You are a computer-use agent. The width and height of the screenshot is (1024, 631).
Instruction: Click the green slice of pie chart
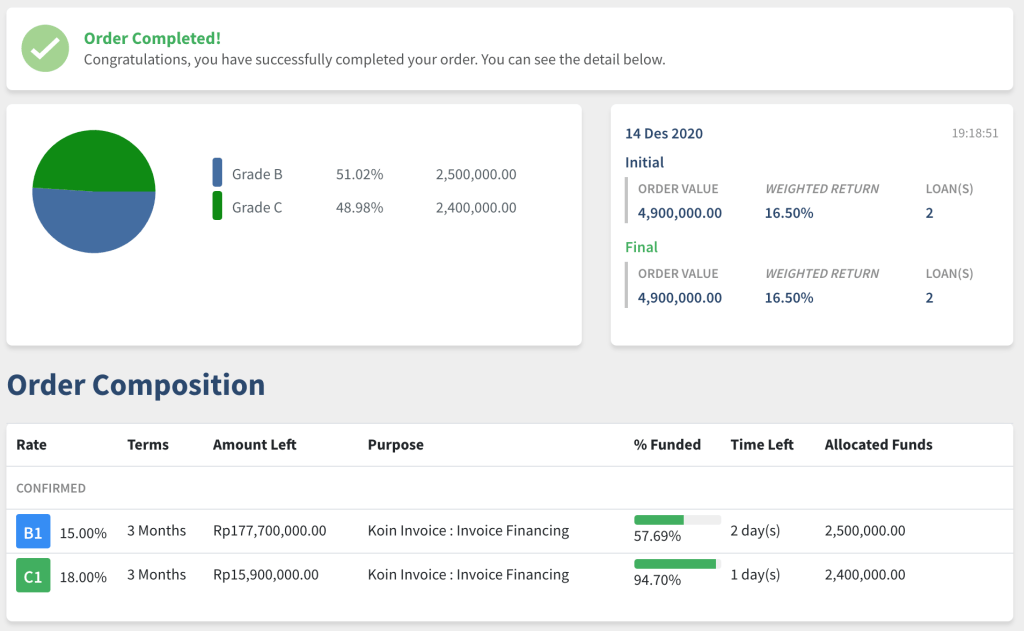pos(94,160)
